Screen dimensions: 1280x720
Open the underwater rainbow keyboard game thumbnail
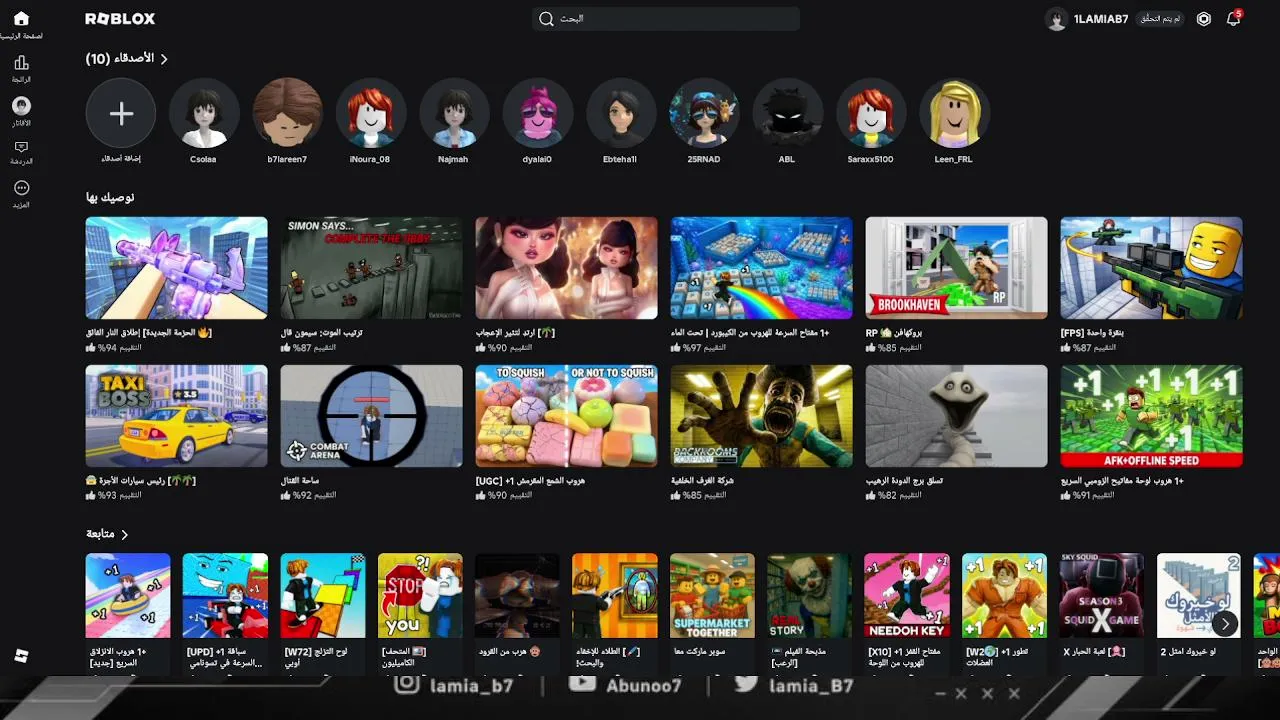click(x=761, y=268)
